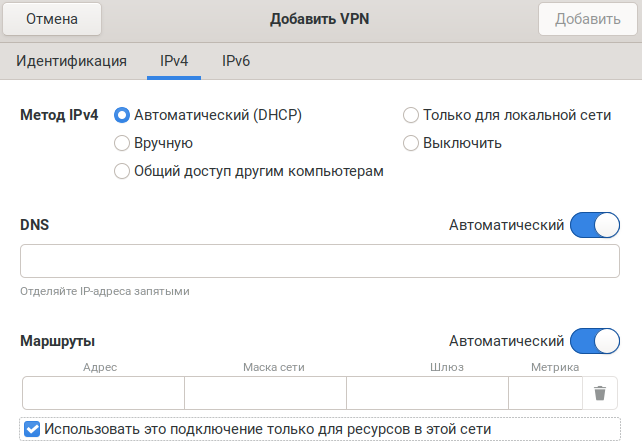Delete the route row with trash icon
Viewport: 642px width, 445px height.
[x=599, y=393]
